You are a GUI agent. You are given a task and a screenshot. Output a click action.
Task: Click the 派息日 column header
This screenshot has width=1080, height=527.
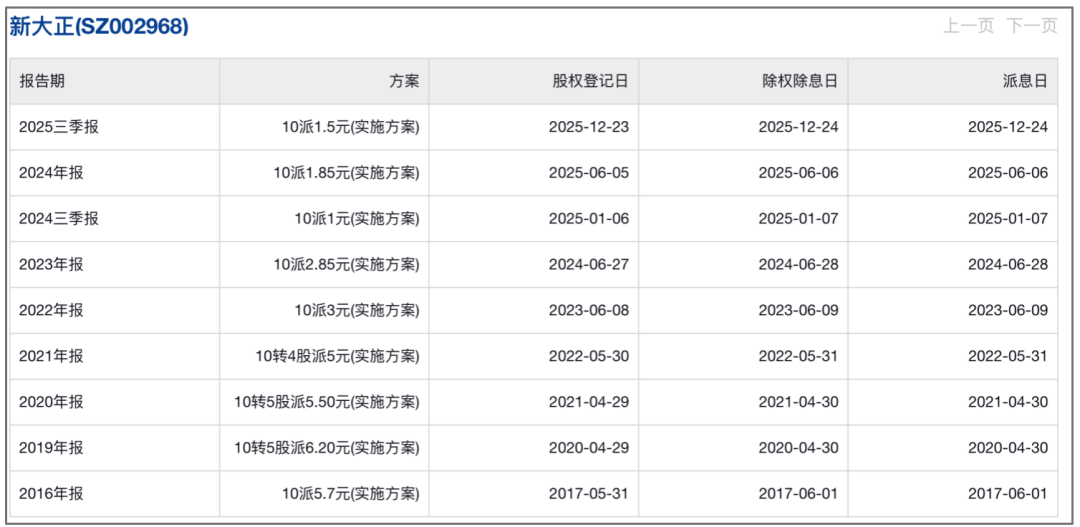tap(1025, 82)
